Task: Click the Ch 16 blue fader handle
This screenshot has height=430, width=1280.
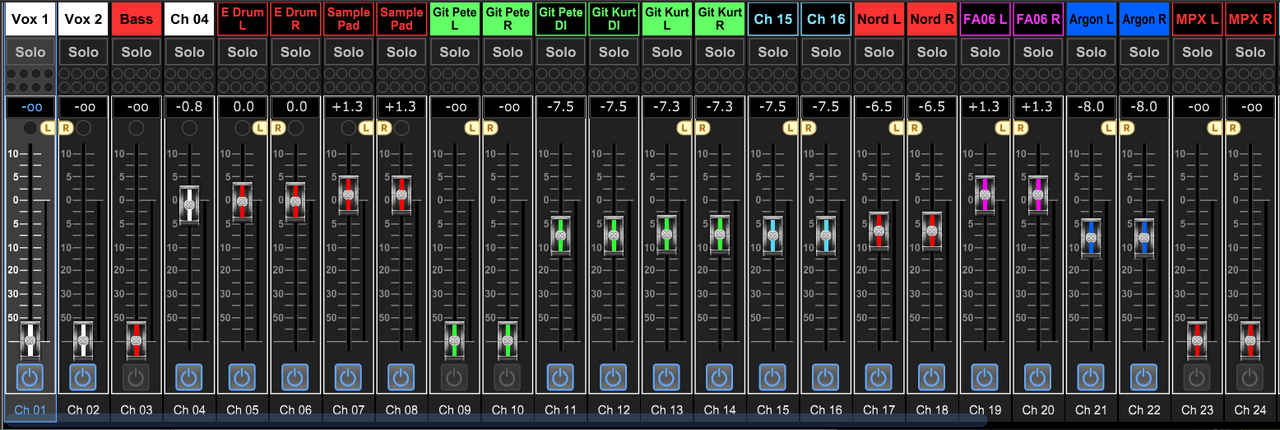Action: [826, 234]
